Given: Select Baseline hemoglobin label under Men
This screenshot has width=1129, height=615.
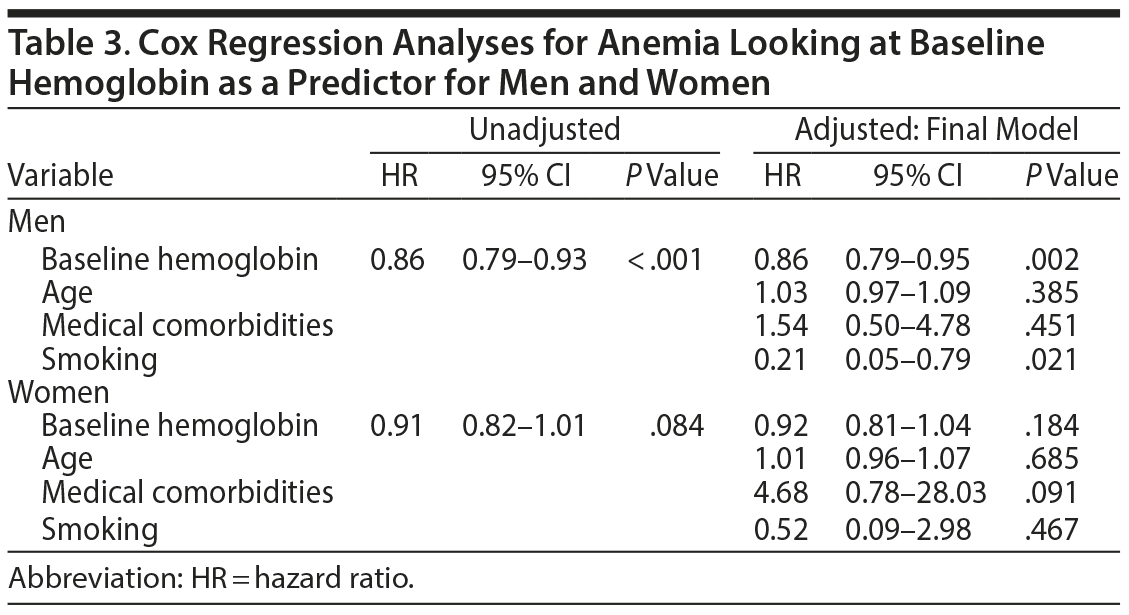Looking at the screenshot, I should [x=180, y=260].
